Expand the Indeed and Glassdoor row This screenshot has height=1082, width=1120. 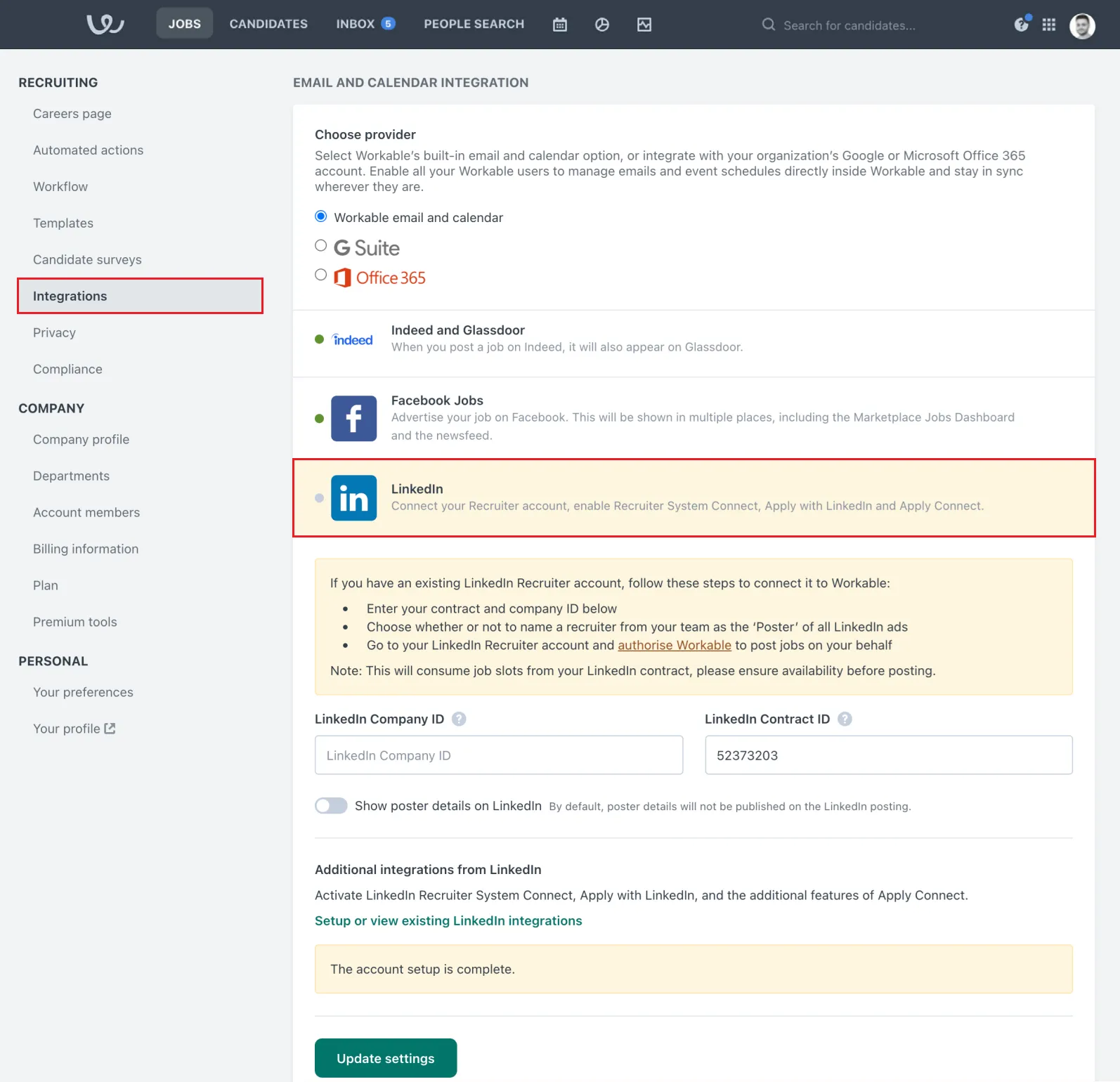[694, 344]
